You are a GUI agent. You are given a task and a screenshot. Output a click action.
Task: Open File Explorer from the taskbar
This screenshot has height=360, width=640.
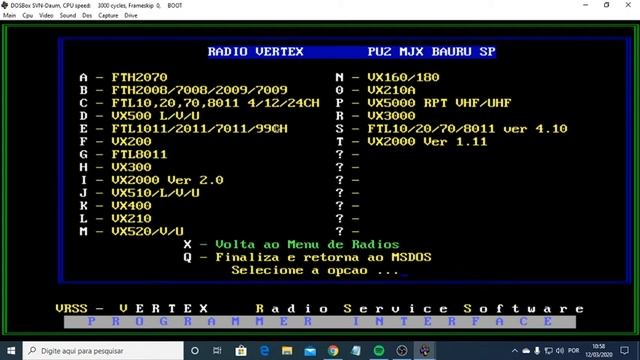coord(287,351)
